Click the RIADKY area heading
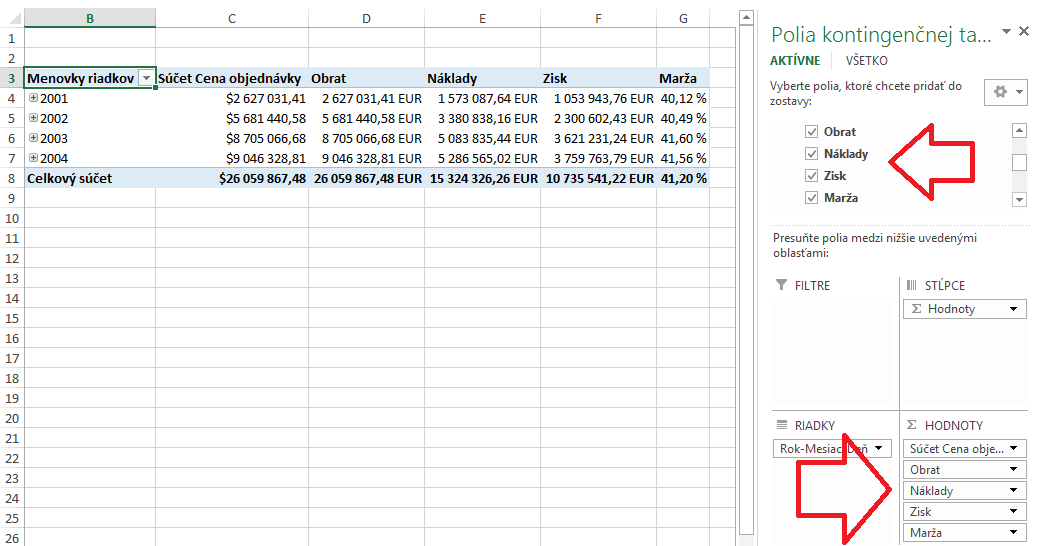 coord(815,426)
